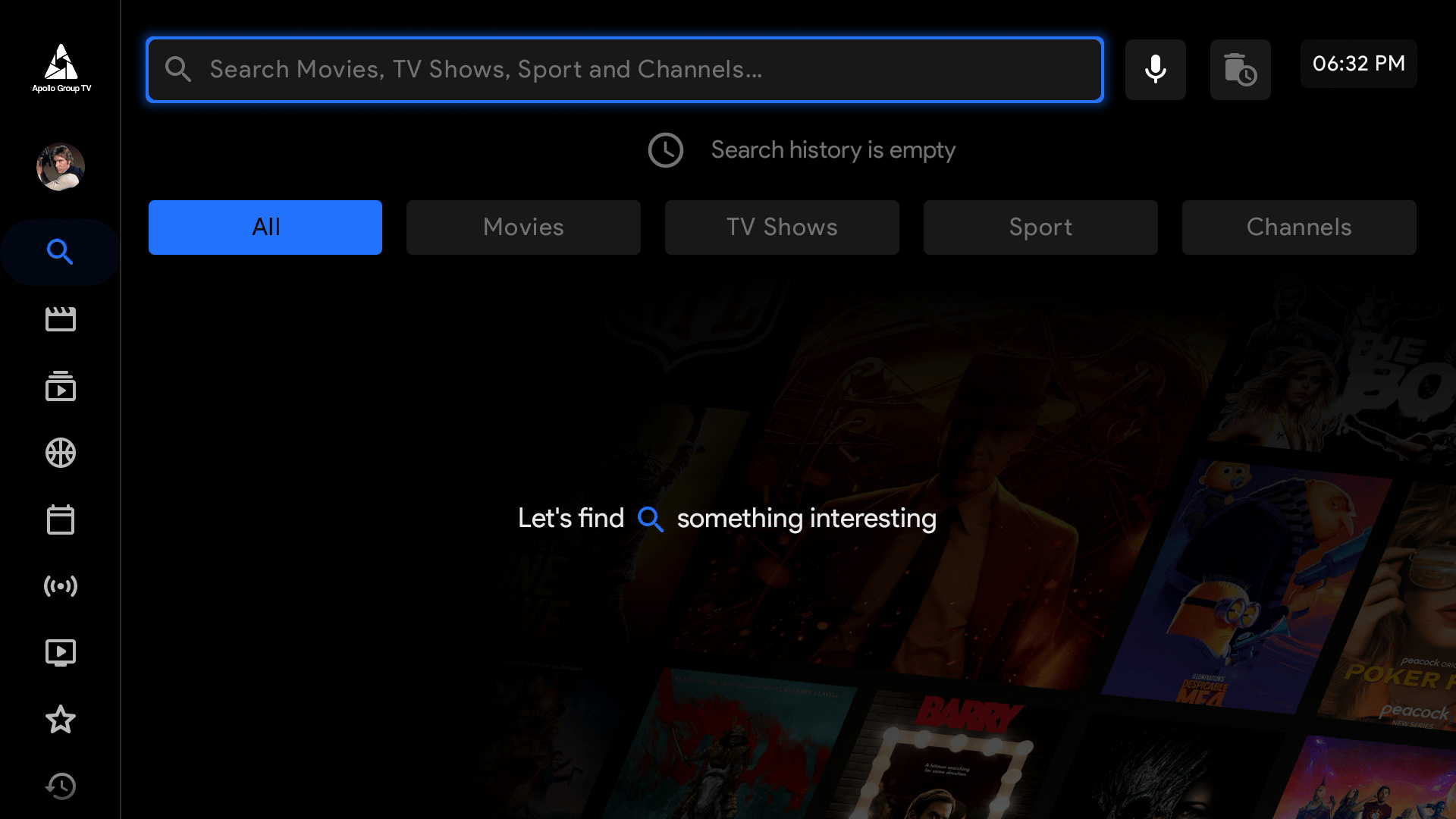The width and height of the screenshot is (1456, 819).
Task: Switch to the Movies filter tab
Action: 523,227
